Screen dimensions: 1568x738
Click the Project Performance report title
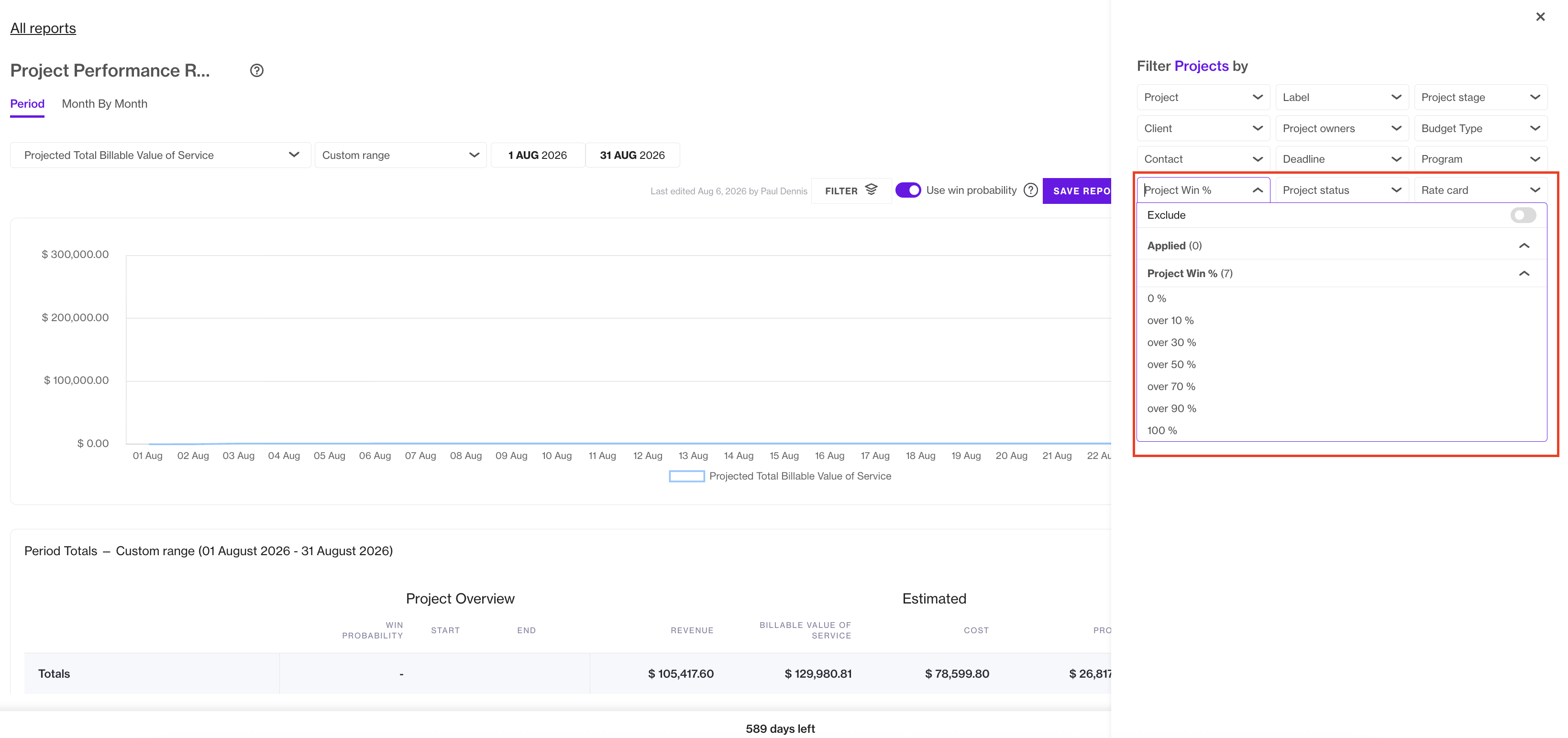point(110,71)
